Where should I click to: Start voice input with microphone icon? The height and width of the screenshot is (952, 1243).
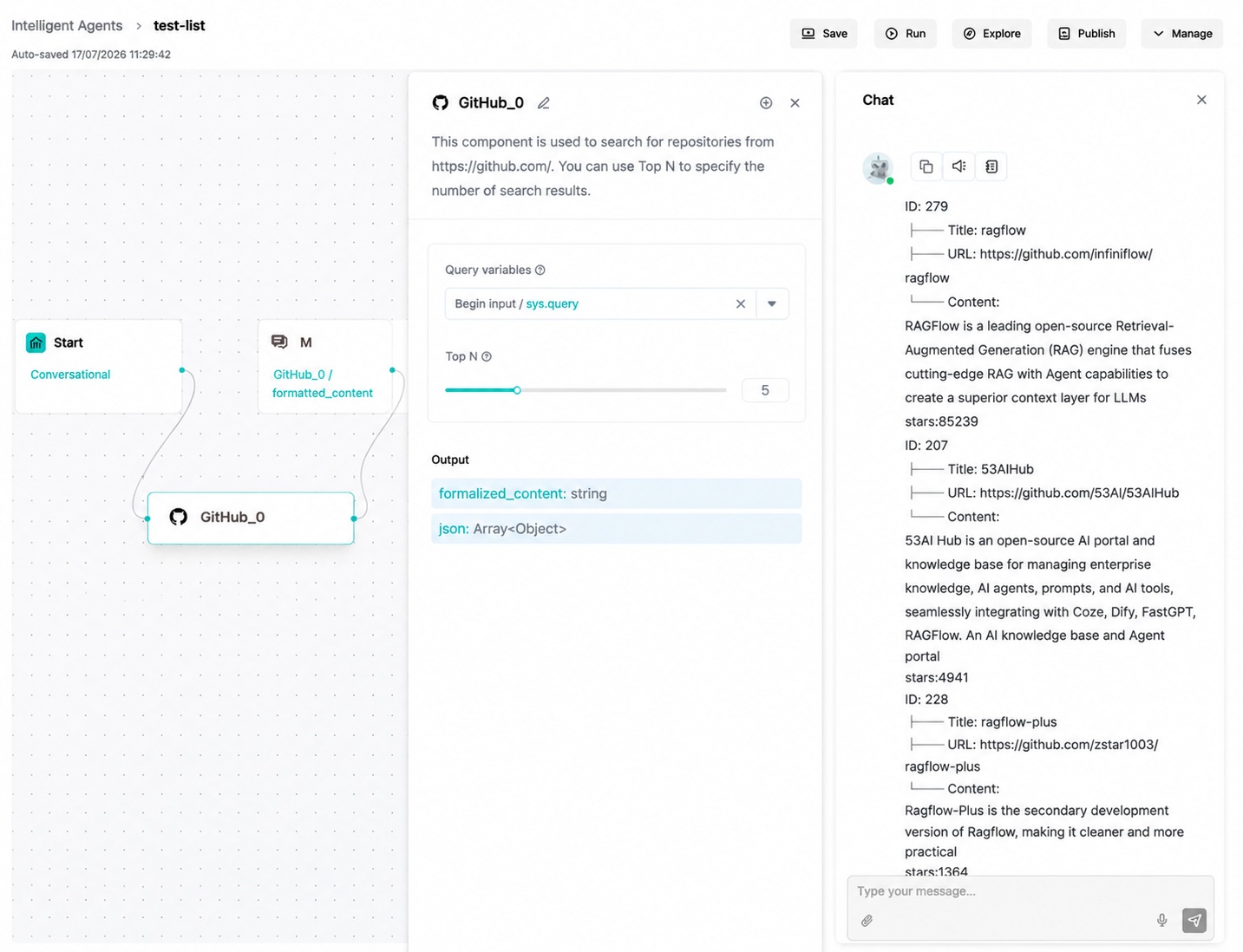(x=1162, y=921)
